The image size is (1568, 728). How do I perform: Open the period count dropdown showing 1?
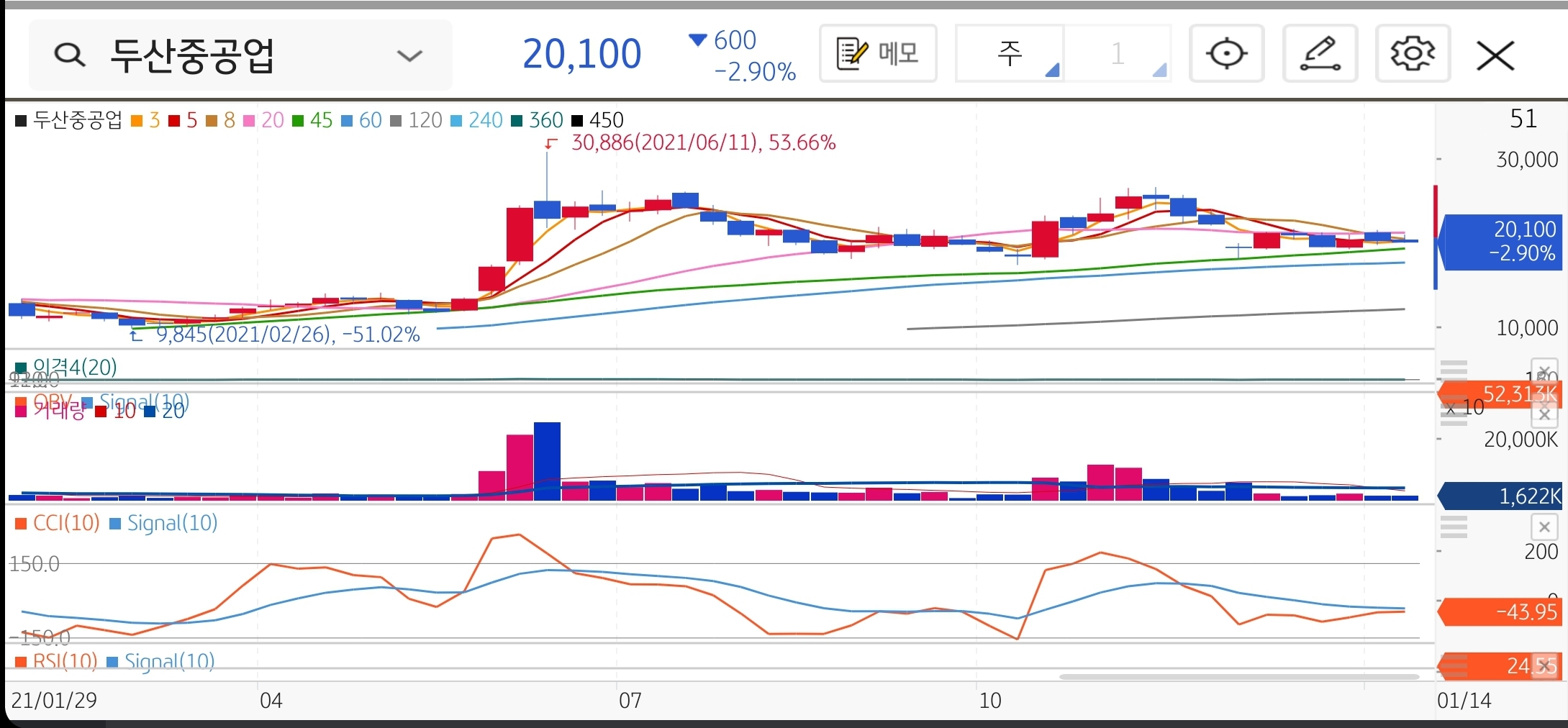click(1118, 53)
